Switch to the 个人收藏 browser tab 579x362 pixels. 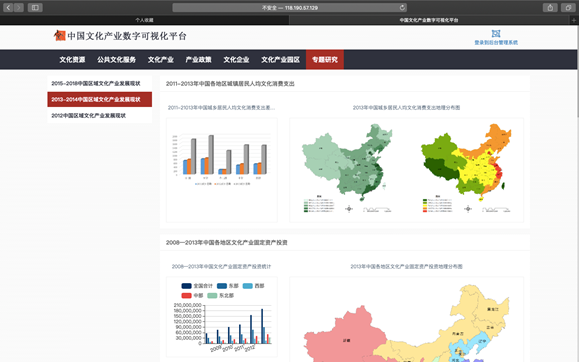pyautogui.click(x=144, y=20)
